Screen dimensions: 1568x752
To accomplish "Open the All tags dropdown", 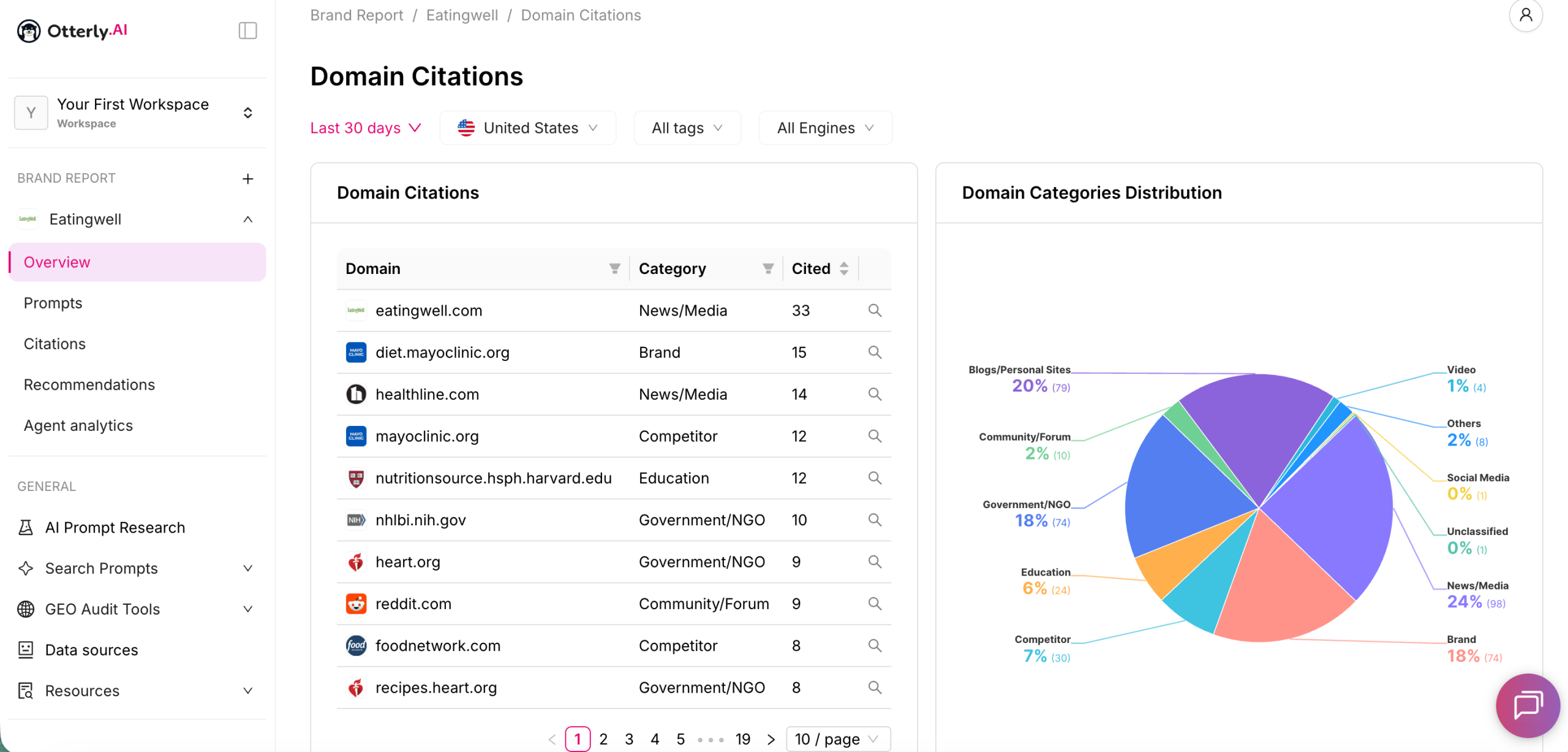I will (x=687, y=127).
